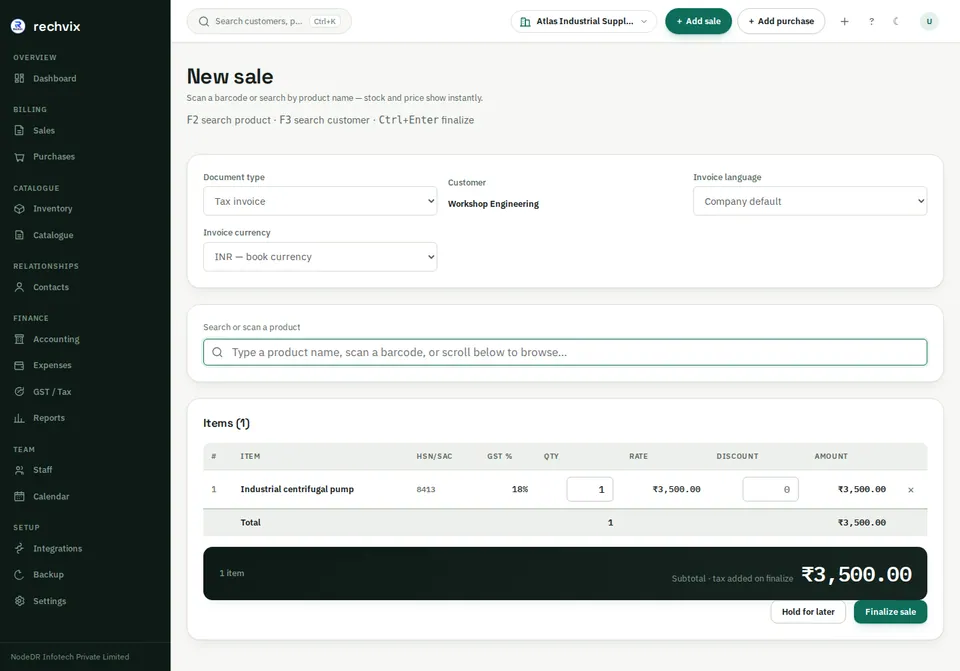Click the Add sale button
960x671 pixels.
click(x=698, y=21)
